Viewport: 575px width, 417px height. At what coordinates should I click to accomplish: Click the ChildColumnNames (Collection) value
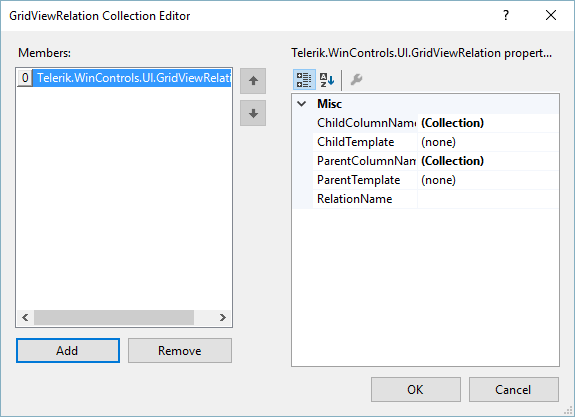(x=453, y=123)
